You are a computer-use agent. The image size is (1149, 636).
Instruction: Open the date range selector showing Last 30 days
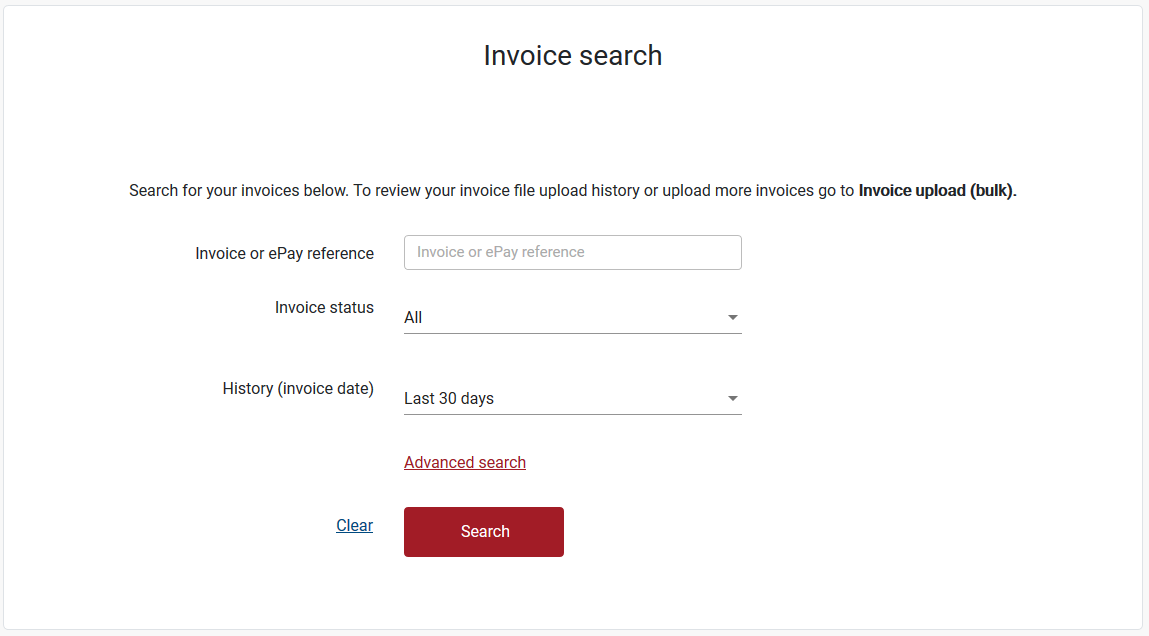point(572,398)
